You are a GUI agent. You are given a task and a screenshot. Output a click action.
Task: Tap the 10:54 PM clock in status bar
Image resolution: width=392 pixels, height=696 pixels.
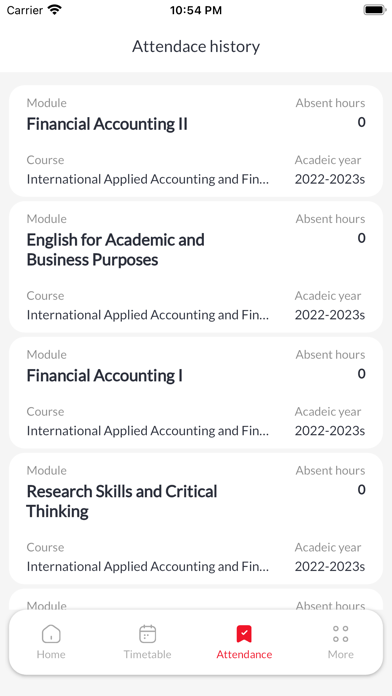[x=196, y=10]
